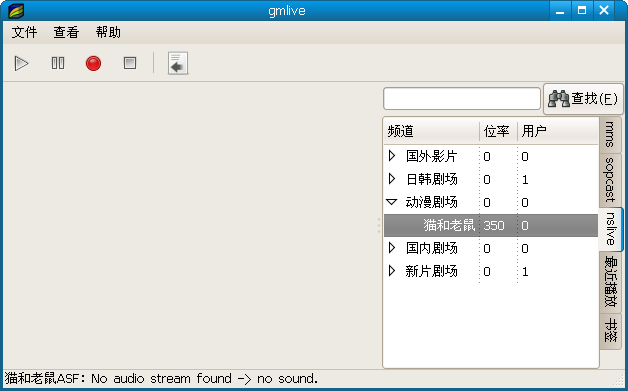This screenshot has width=628, height=391.
Task: Select the nslive tab
Action: click(x=610, y=229)
